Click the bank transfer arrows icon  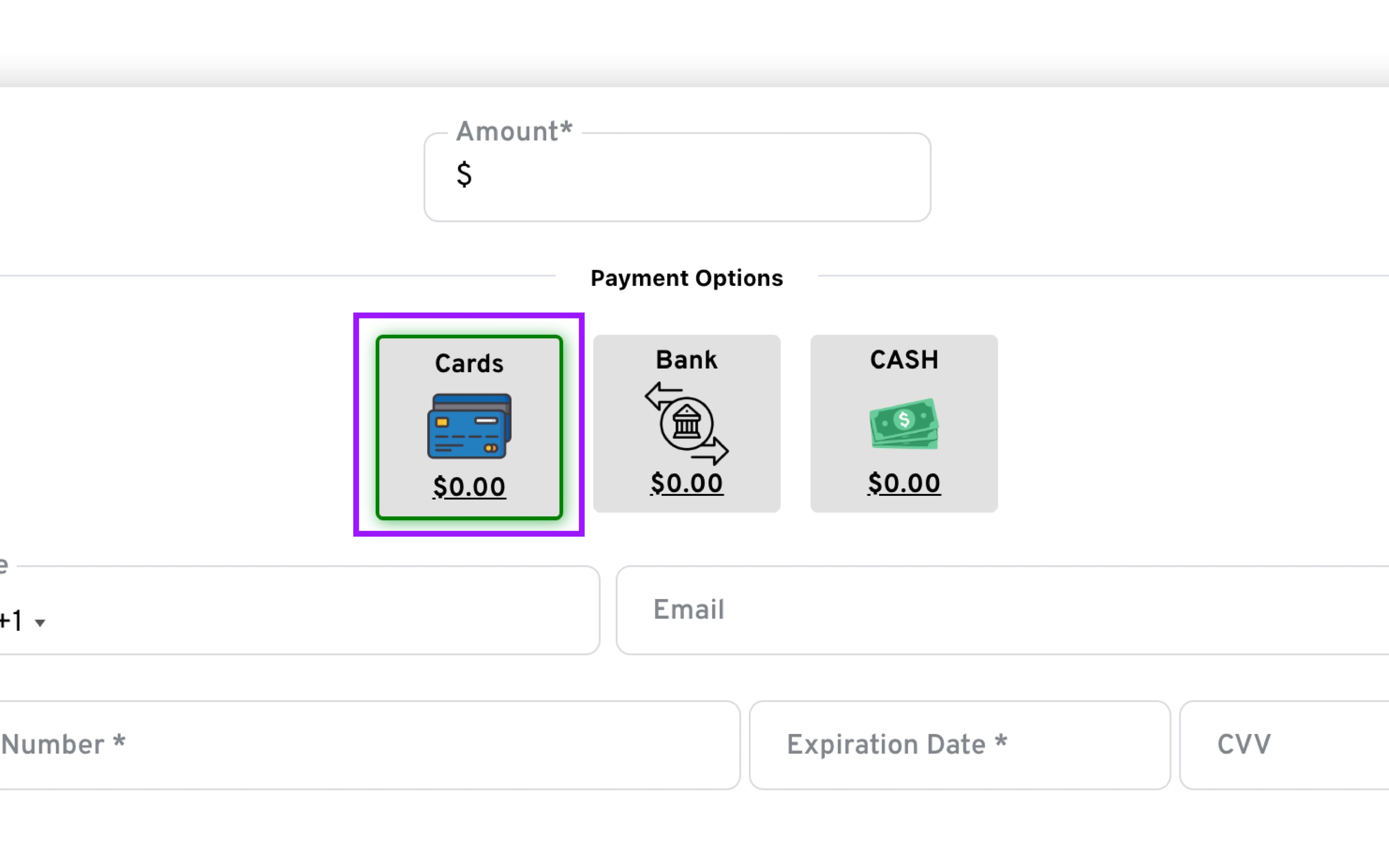(687, 424)
